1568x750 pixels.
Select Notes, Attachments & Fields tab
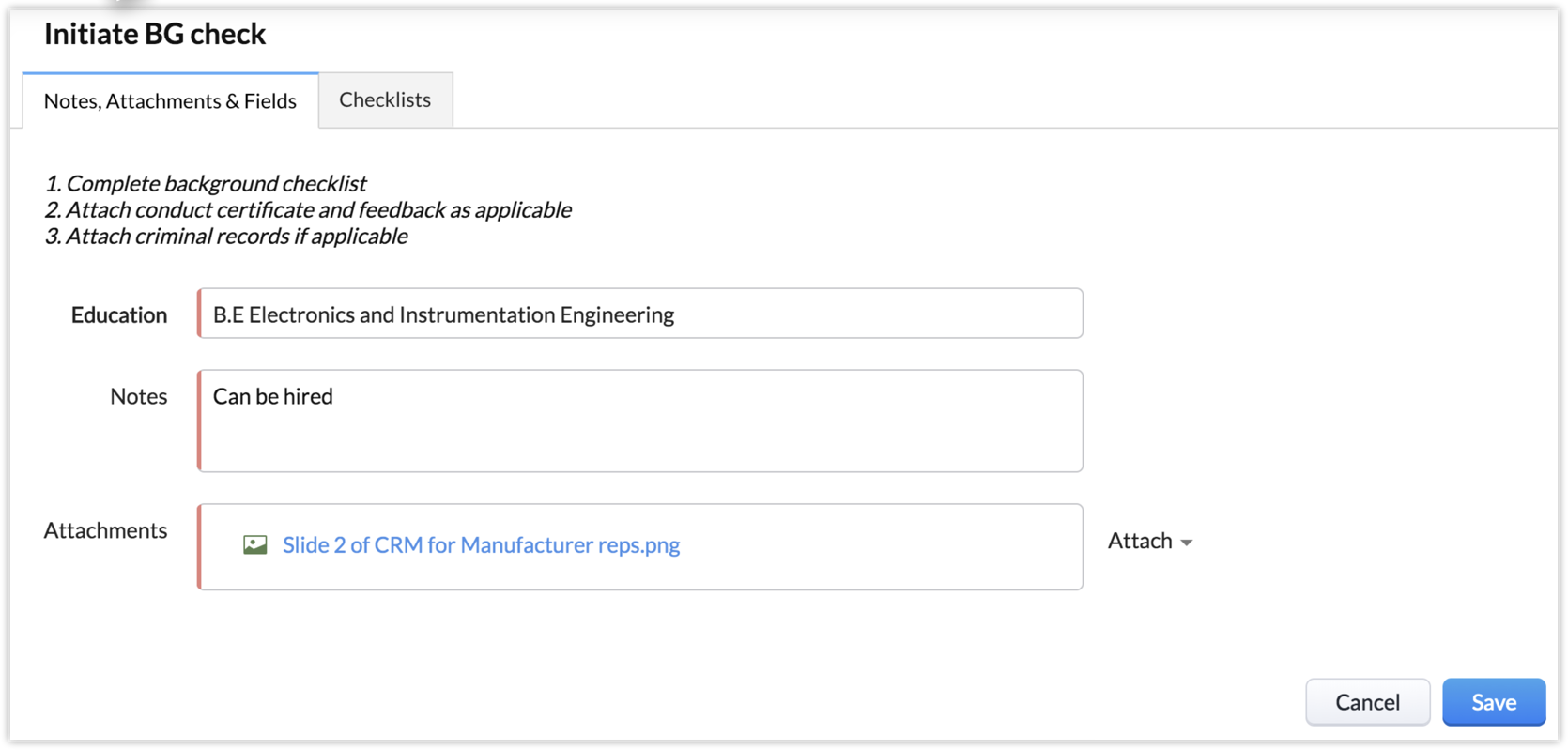[x=170, y=101]
